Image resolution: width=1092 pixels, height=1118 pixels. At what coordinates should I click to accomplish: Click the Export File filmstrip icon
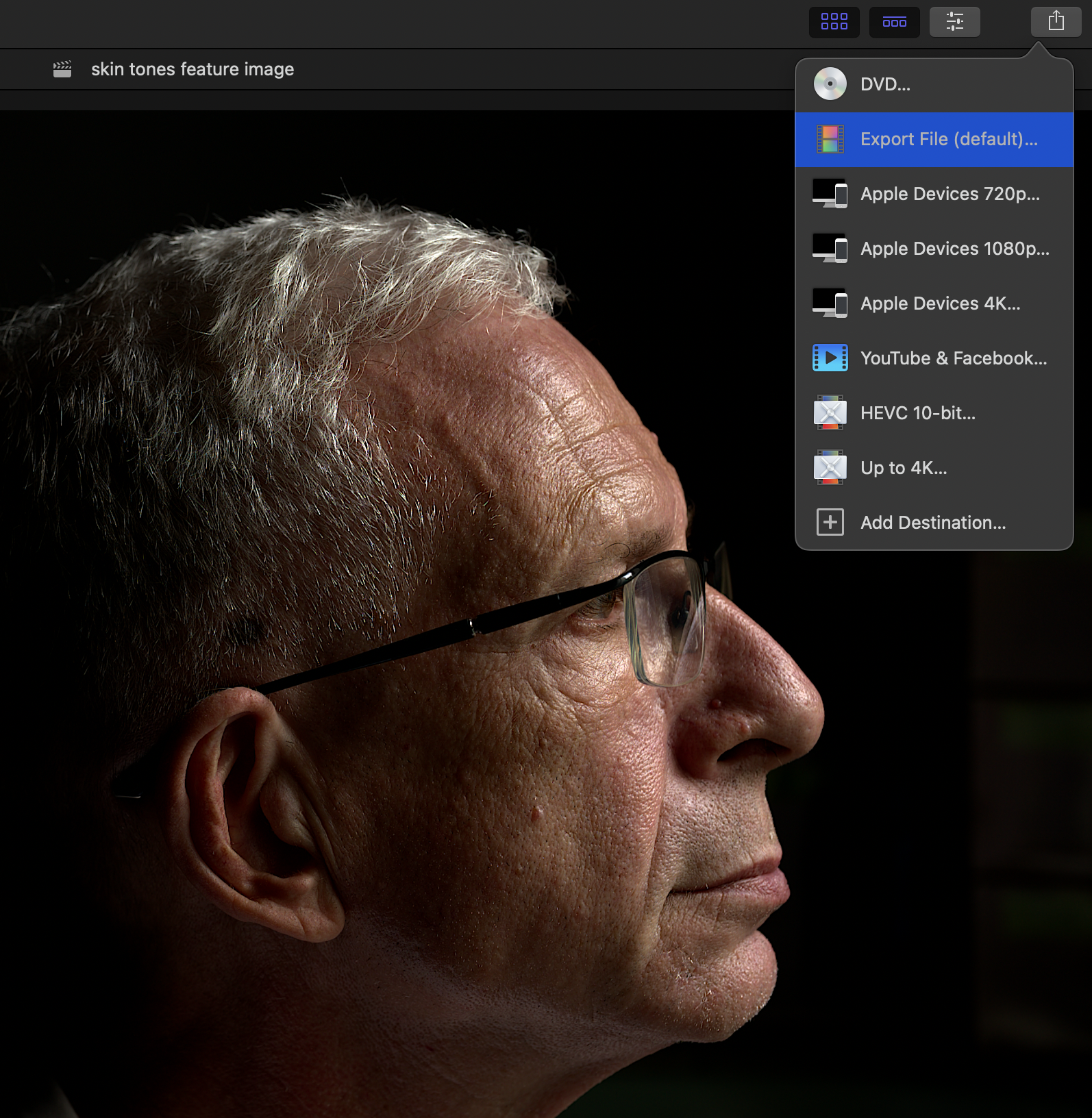pyautogui.click(x=830, y=139)
